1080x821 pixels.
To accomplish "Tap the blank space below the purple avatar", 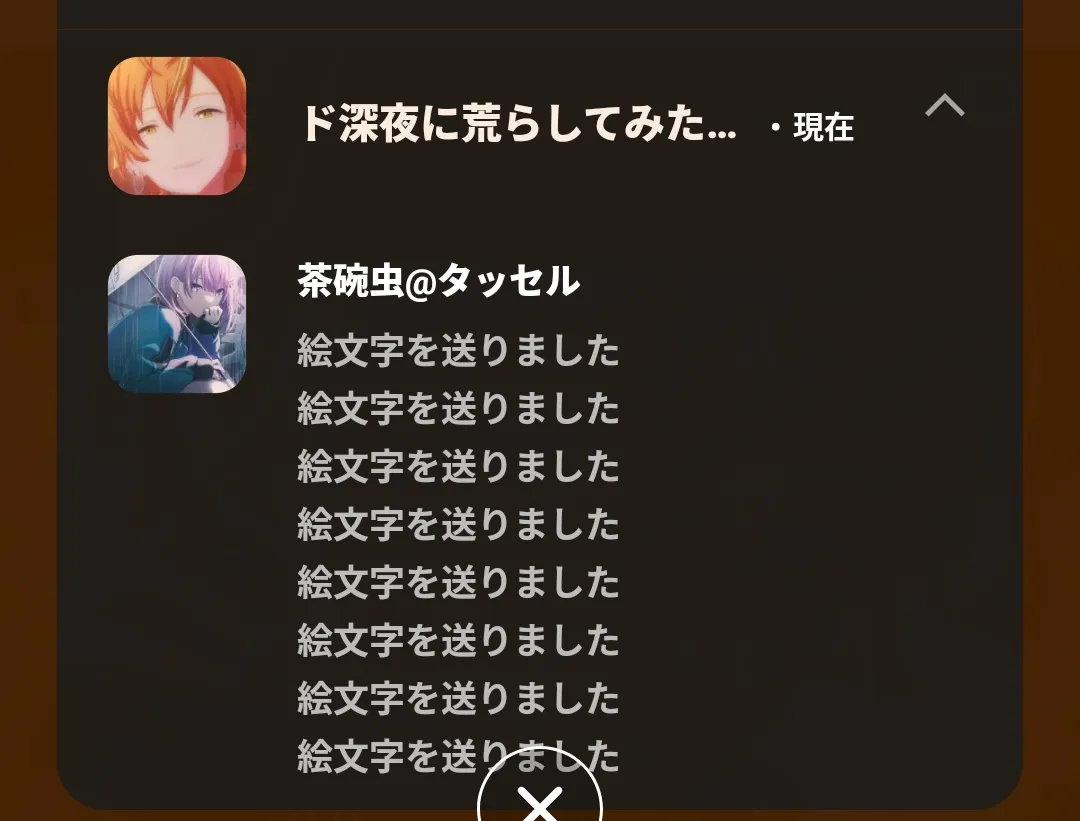I will [177, 585].
